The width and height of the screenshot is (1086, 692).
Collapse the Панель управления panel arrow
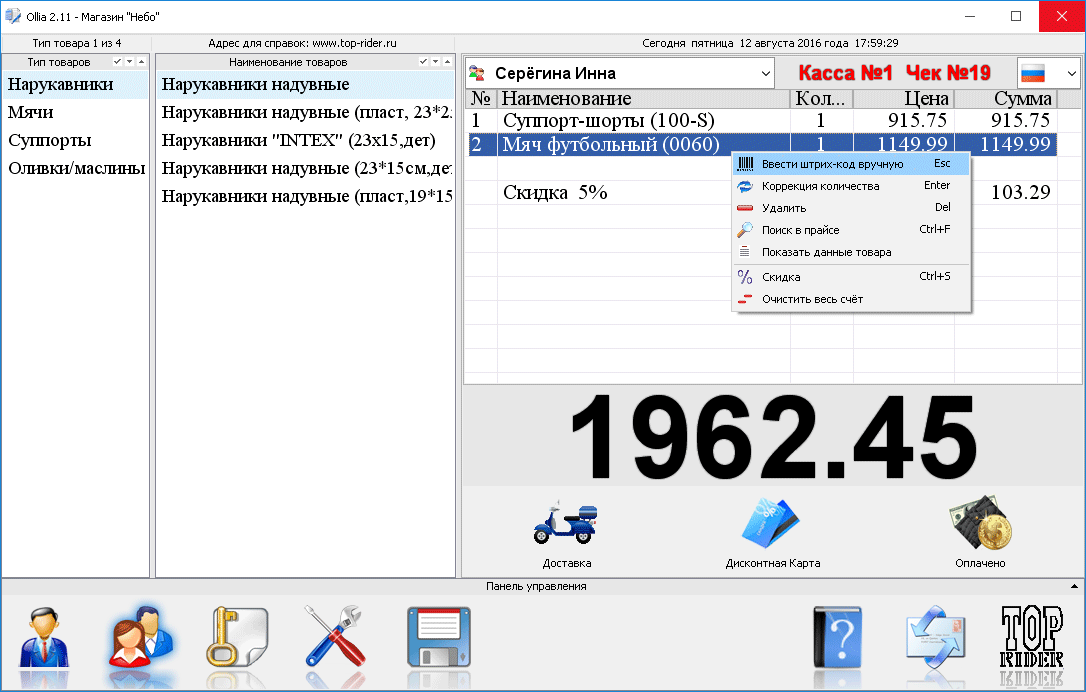(1074, 586)
